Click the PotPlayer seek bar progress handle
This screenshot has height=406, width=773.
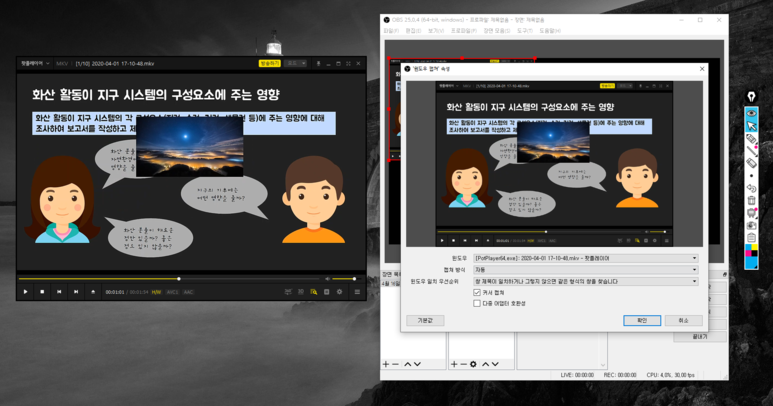[179, 279]
